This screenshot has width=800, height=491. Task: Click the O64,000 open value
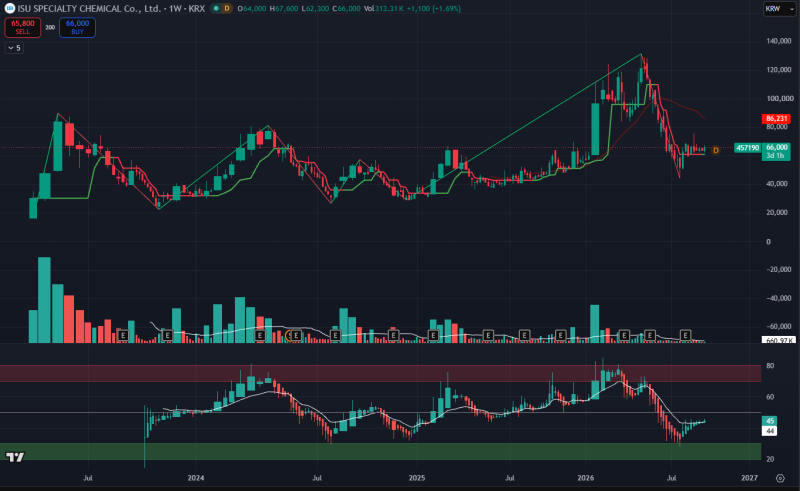[x=252, y=9]
